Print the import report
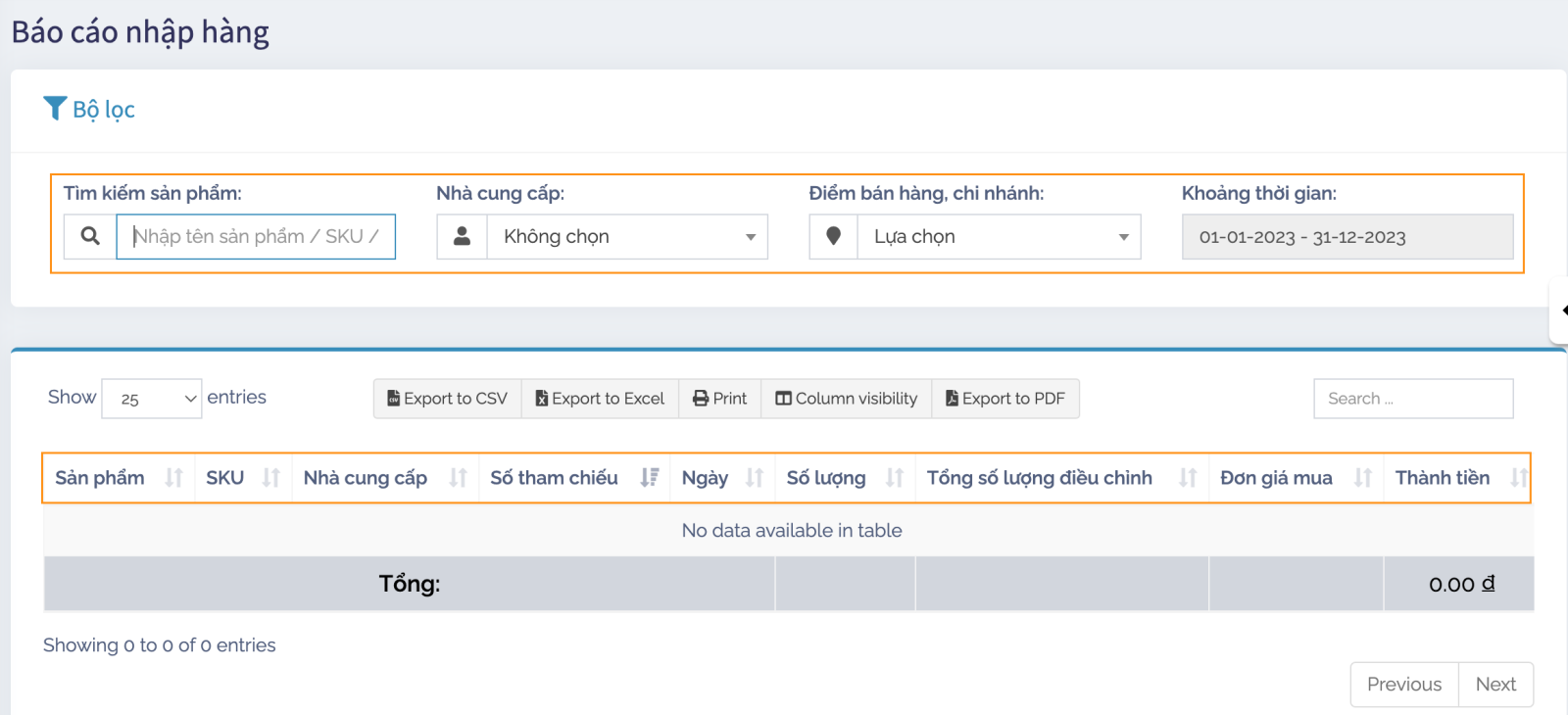 (719, 399)
